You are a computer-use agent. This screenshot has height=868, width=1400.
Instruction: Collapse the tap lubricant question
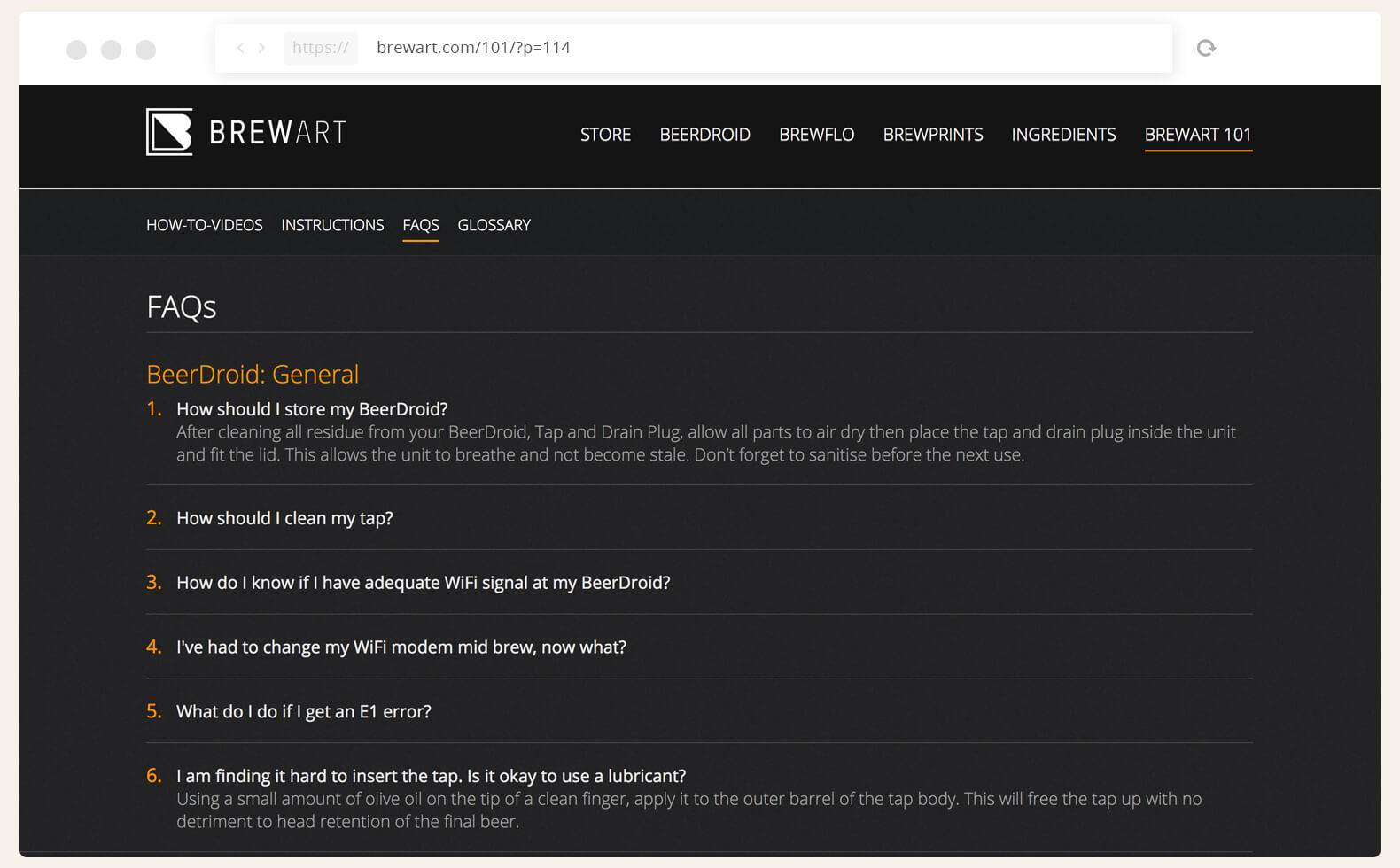pos(431,776)
